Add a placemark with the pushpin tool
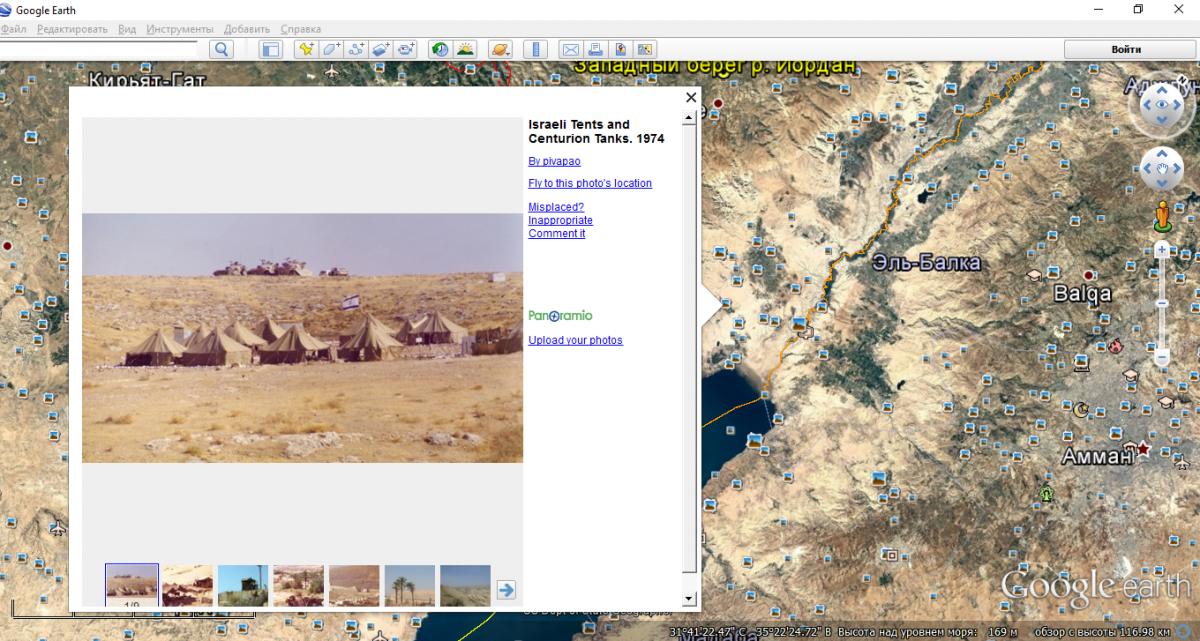The image size is (1200, 641). tap(306, 49)
